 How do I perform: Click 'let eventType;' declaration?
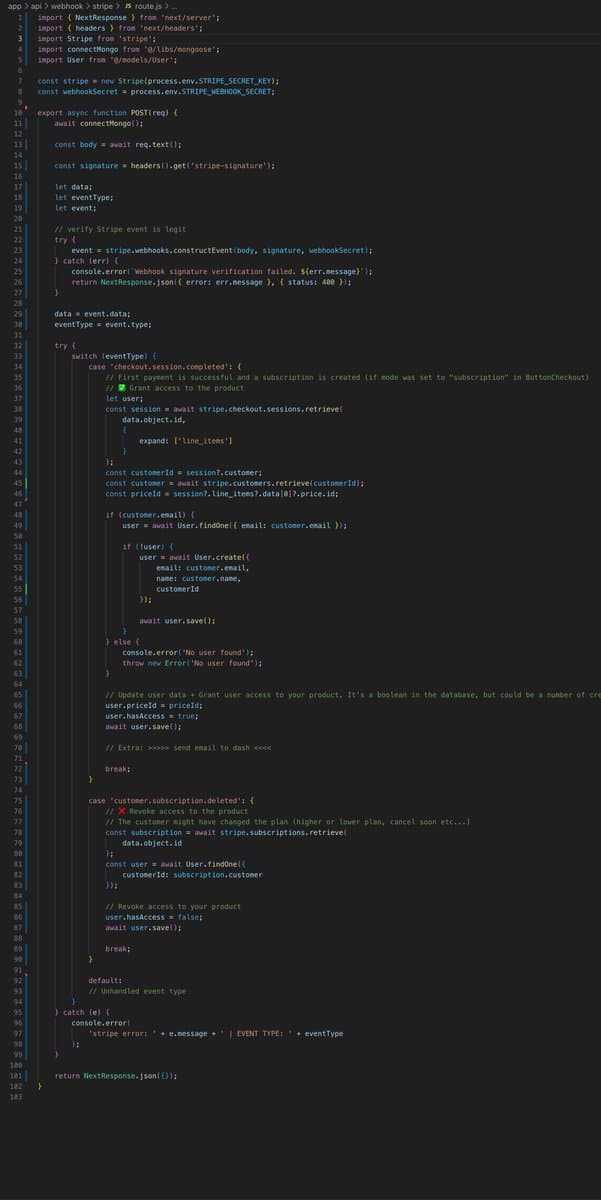[84, 197]
